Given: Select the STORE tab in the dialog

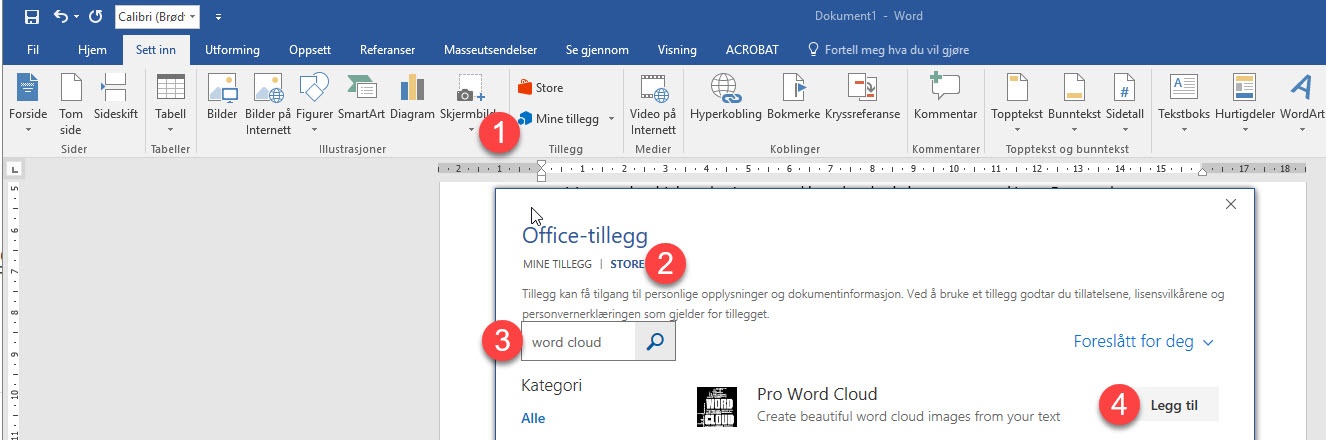Looking at the screenshot, I should pyautogui.click(x=628, y=265).
